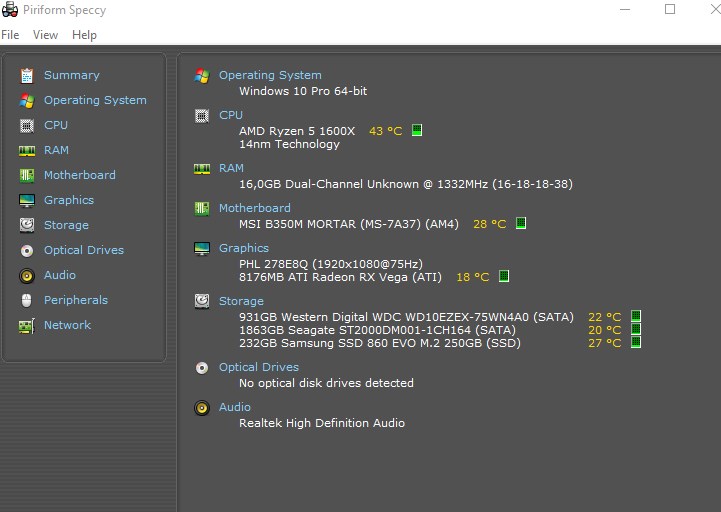Select Summary in the sidebar

tap(72, 75)
